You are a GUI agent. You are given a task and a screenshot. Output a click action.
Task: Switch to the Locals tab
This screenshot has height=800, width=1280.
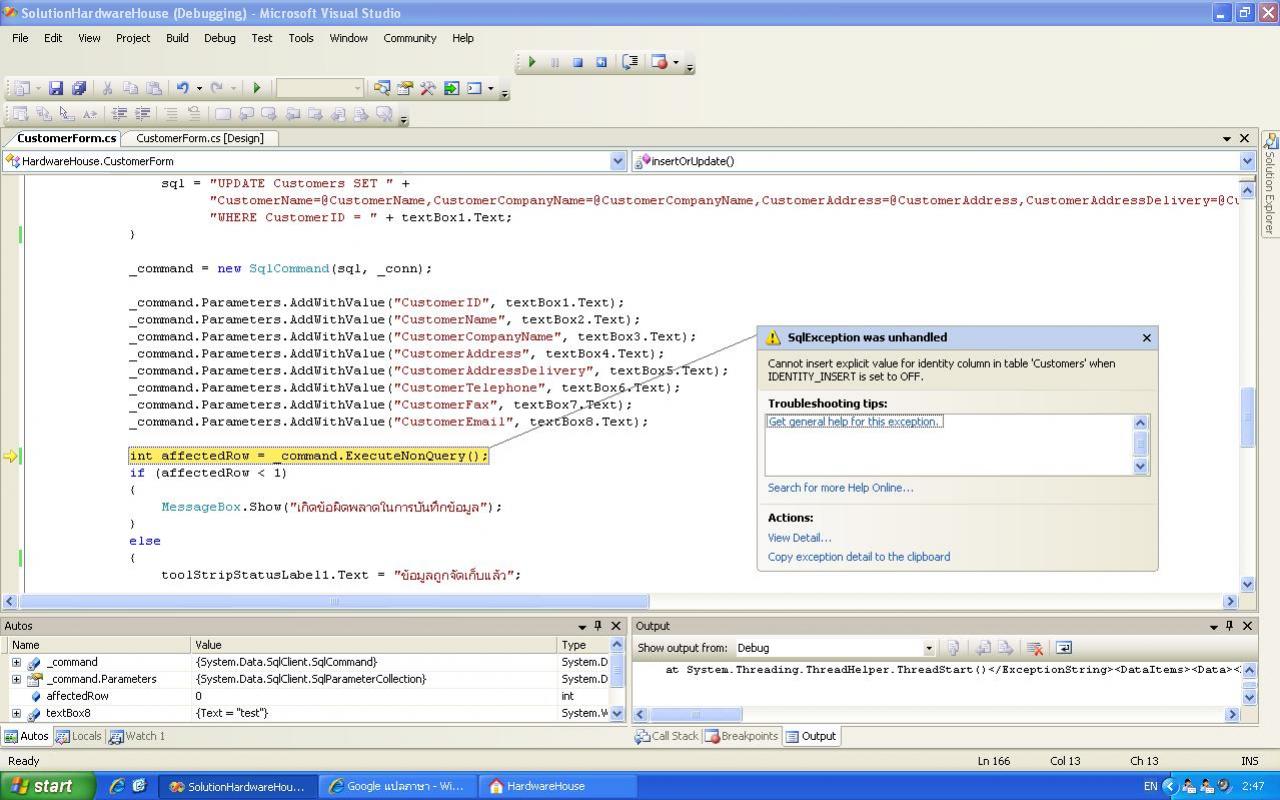(x=79, y=736)
